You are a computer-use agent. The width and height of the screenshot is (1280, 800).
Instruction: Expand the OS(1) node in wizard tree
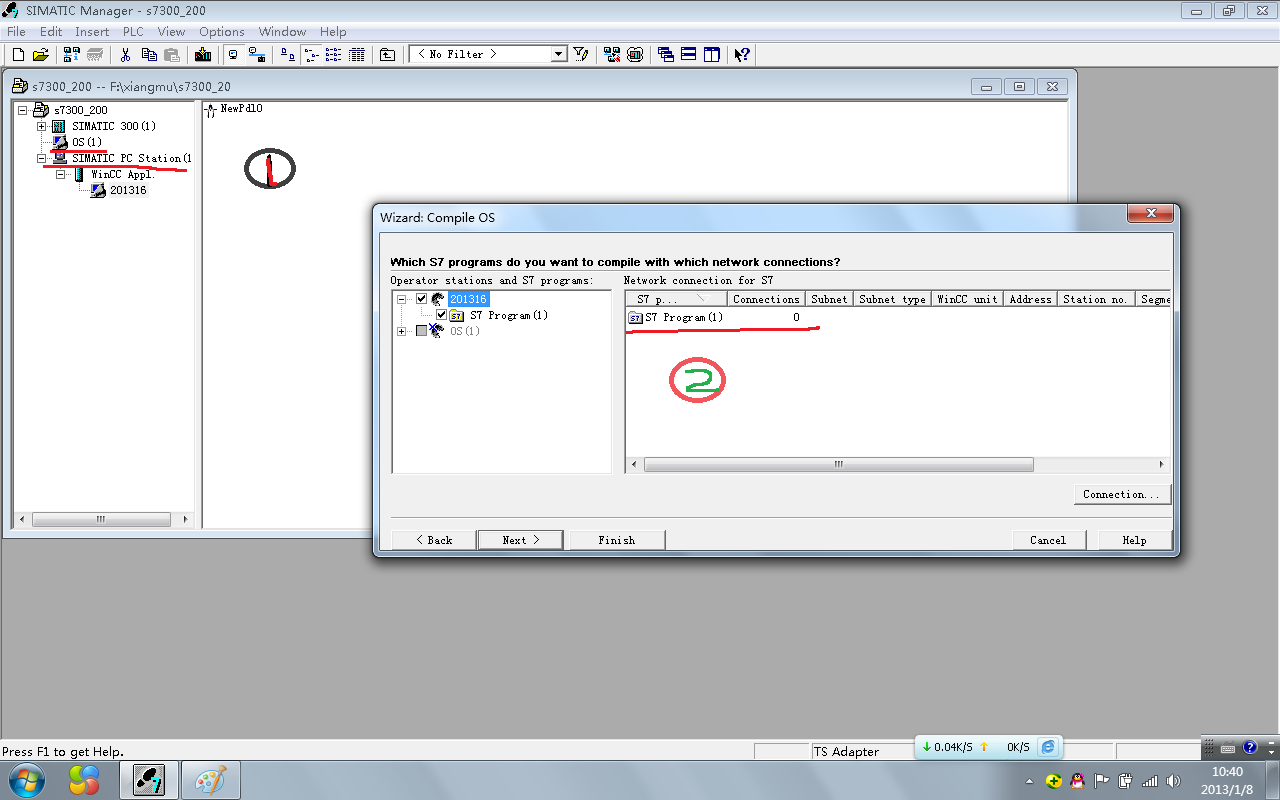[402, 331]
